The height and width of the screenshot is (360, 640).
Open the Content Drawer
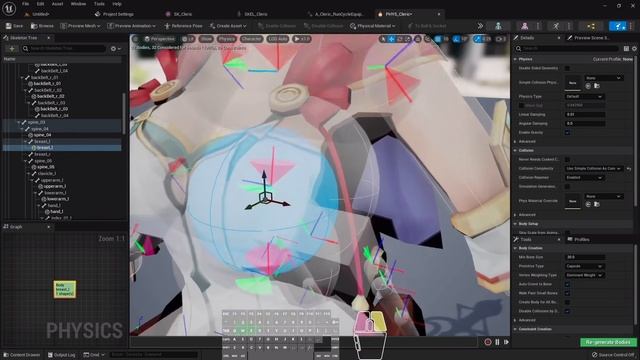21,355
